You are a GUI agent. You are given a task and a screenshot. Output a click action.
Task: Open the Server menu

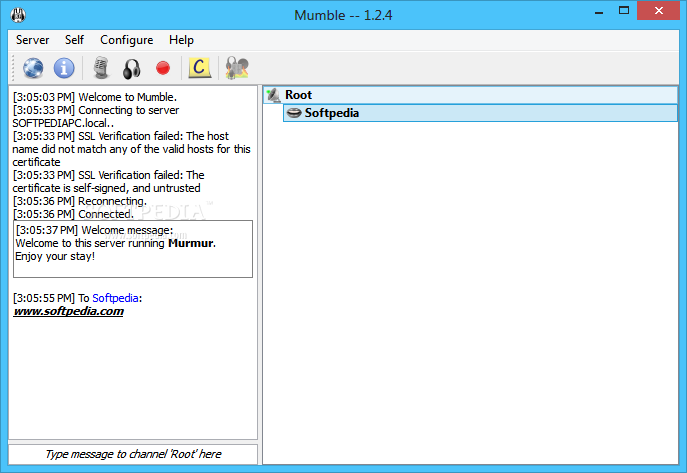[32, 40]
